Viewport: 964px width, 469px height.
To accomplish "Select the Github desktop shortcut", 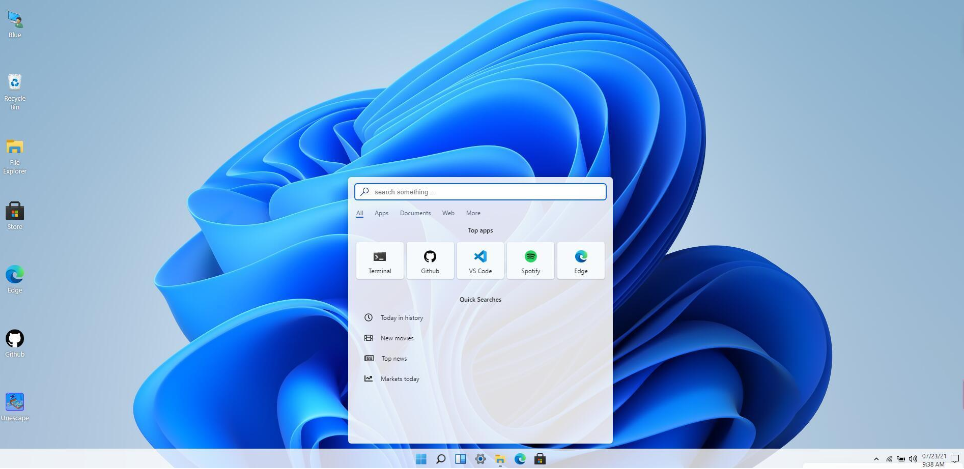I will [x=15, y=339].
